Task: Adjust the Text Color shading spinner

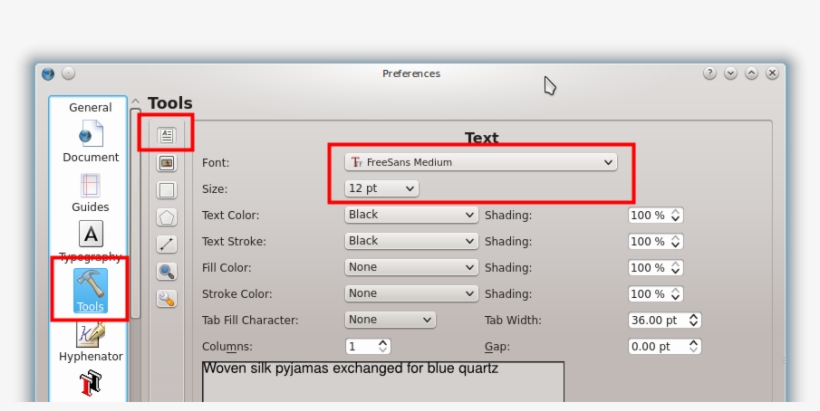Action: coord(656,215)
